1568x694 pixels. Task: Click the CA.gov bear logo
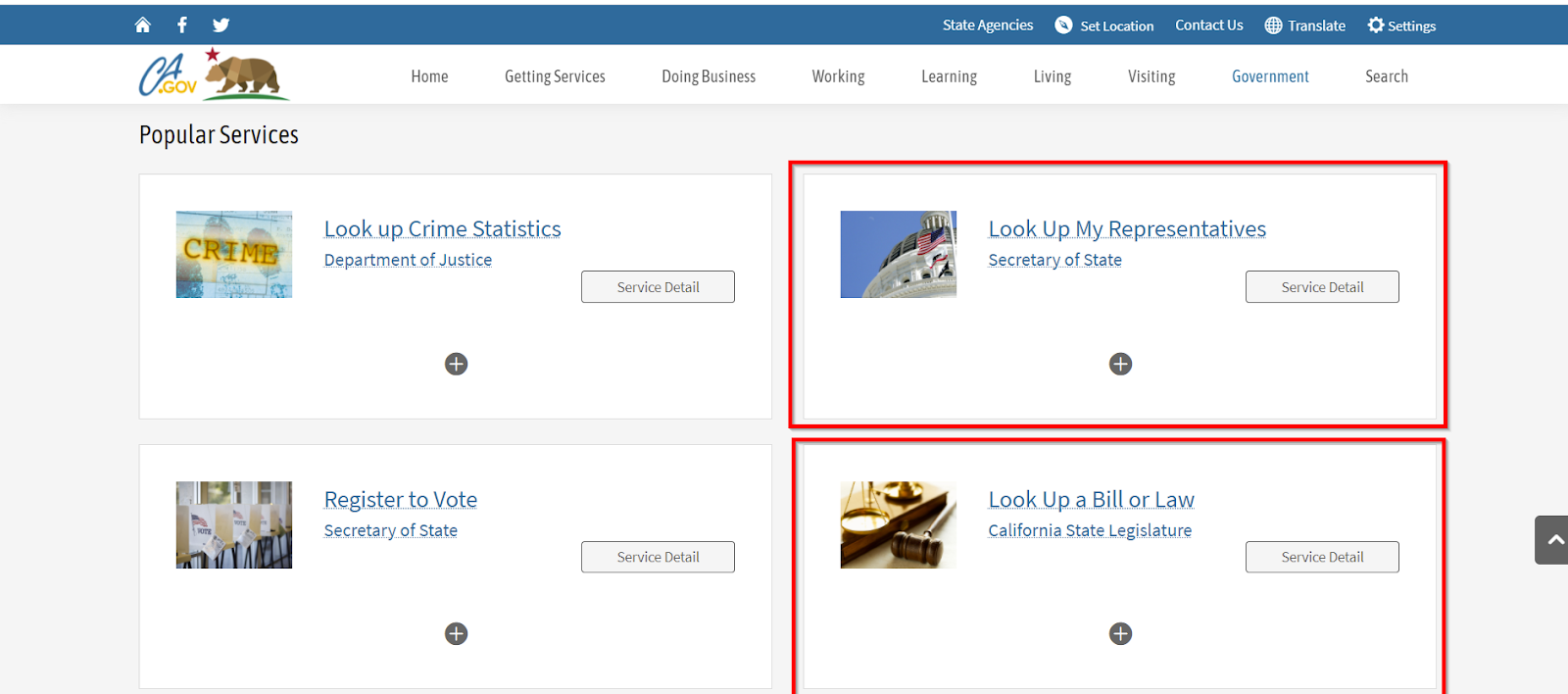pos(215,74)
